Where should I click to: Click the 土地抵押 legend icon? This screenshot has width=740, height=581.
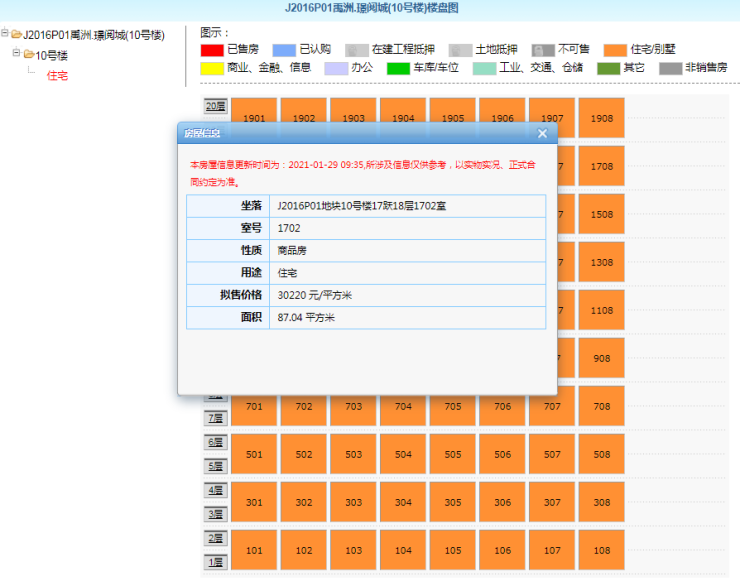(460, 50)
